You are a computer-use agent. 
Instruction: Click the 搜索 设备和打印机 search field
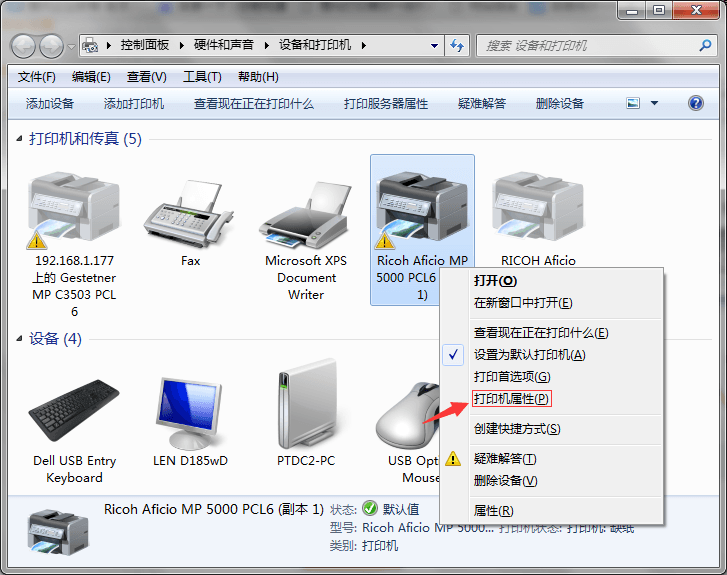590,46
